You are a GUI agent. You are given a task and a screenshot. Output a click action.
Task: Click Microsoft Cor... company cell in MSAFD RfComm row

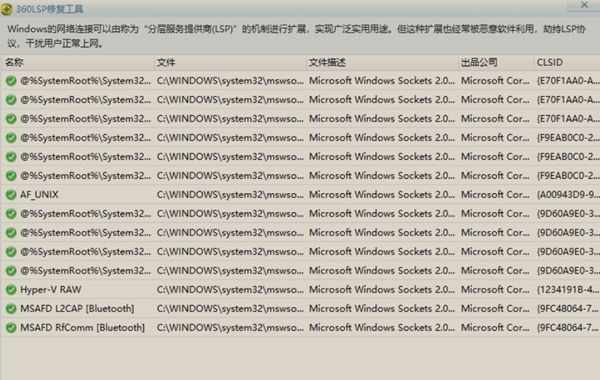pyautogui.click(x=495, y=328)
